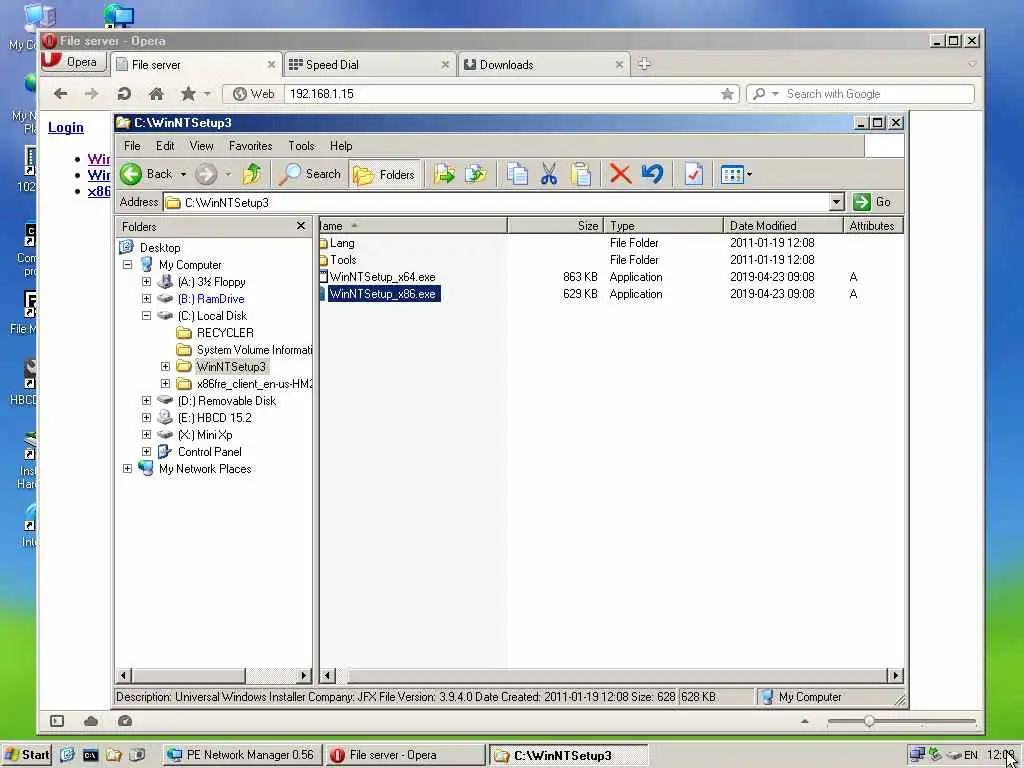Viewport: 1024px width, 768px height.
Task: Click the Cut scissors icon
Action: [549, 174]
